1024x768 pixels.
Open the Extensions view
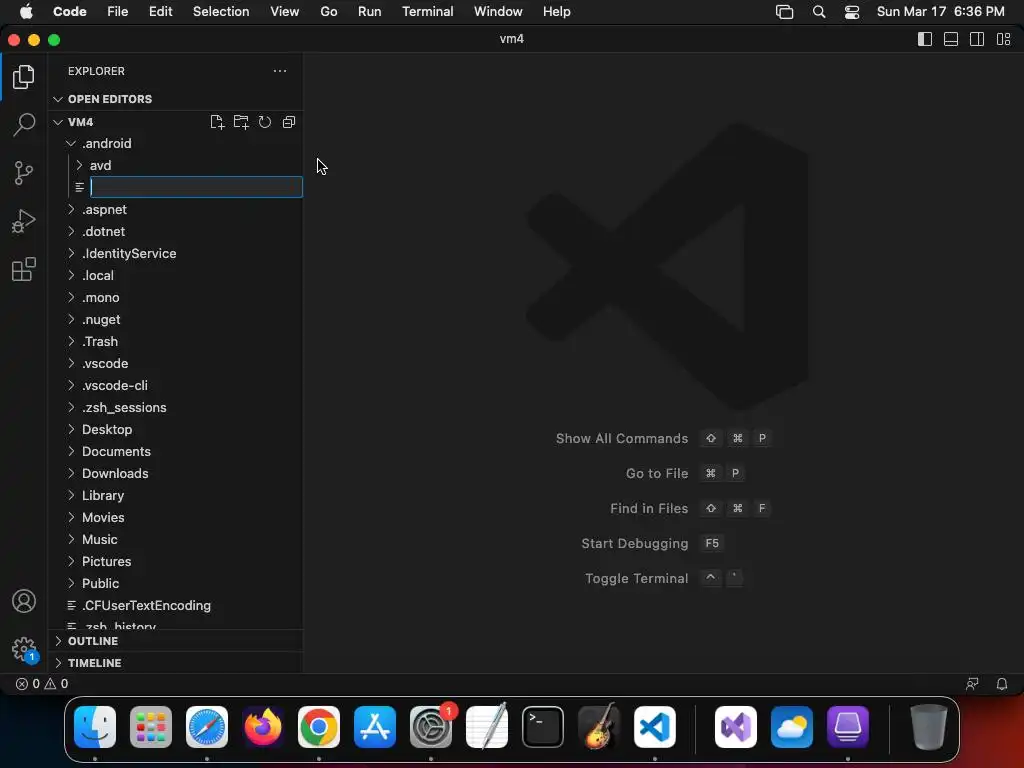tap(24, 269)
